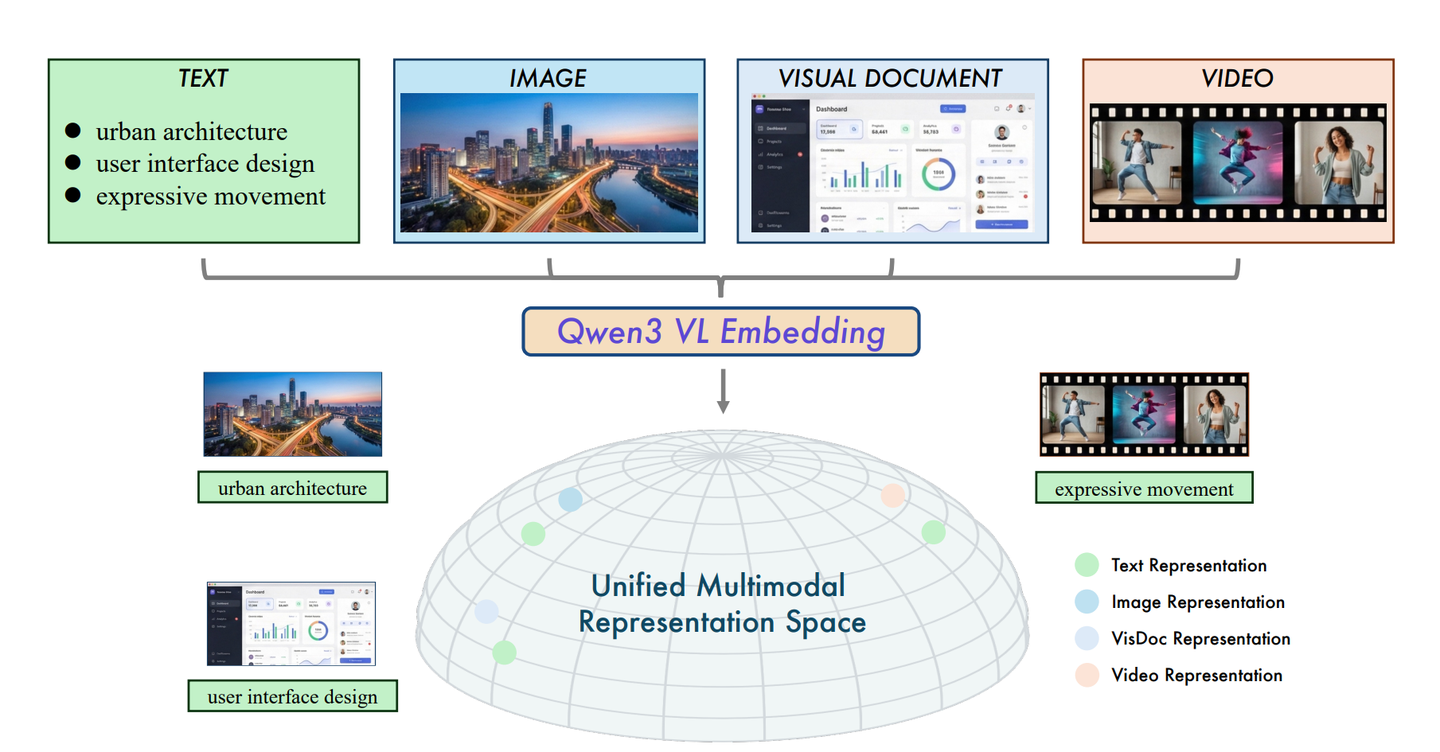1440x752 pixels.
Task: Select the "urban architecture" bullet in the TEXT panel
Action: [191, 132]
